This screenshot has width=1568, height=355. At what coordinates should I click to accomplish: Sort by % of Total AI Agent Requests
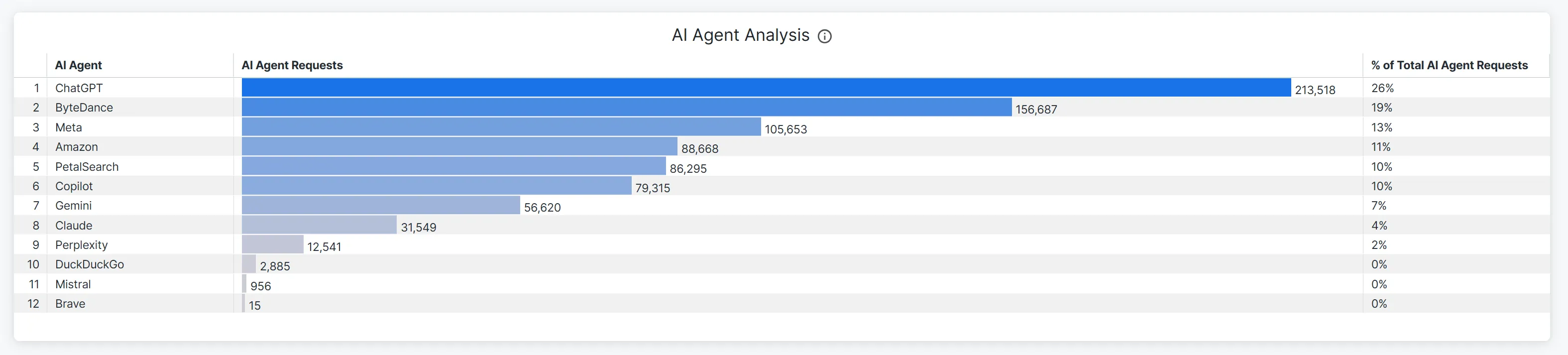pyautogui.click(x=1450, y=65)
